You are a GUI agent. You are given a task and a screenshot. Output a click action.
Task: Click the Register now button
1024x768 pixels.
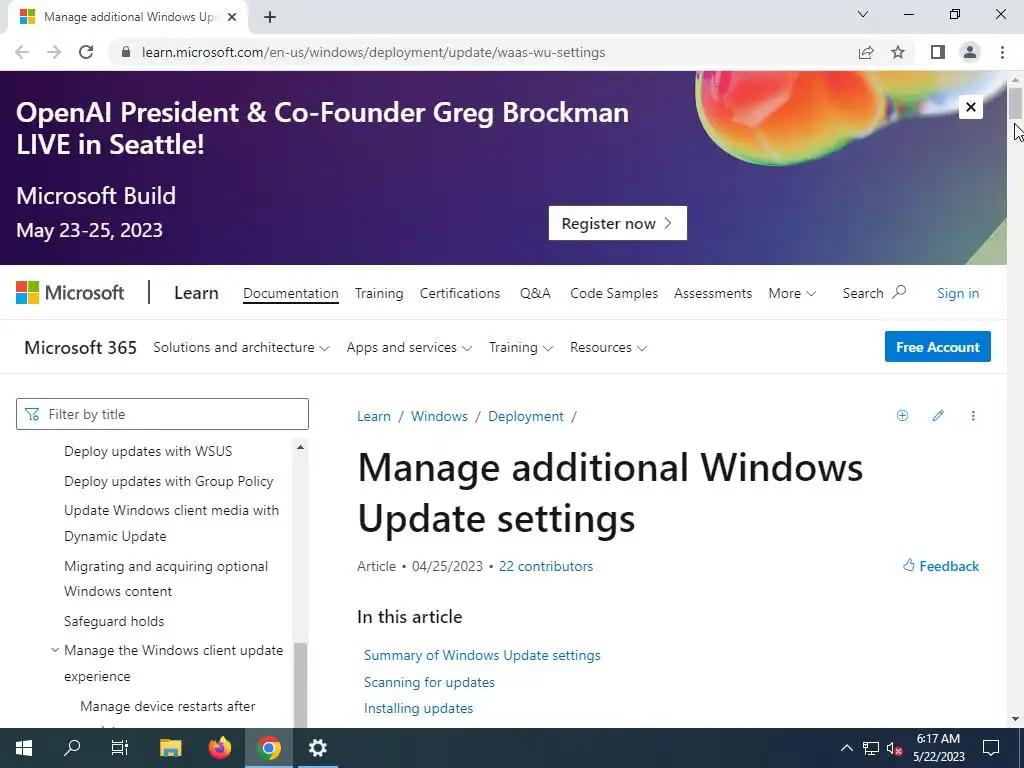click(x=617, y=223)
